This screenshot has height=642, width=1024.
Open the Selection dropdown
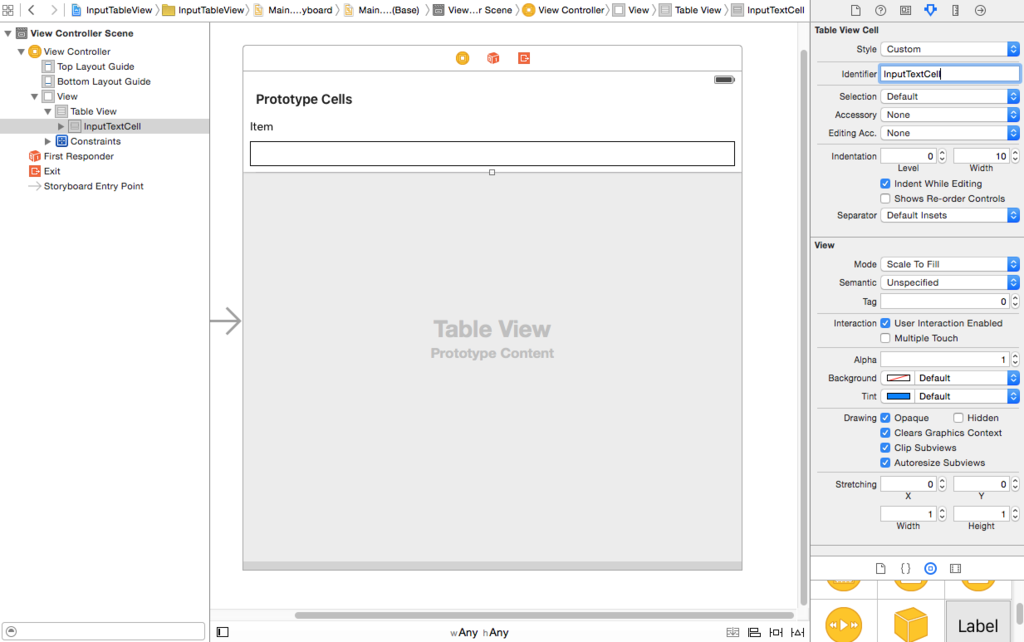point(950,96)
